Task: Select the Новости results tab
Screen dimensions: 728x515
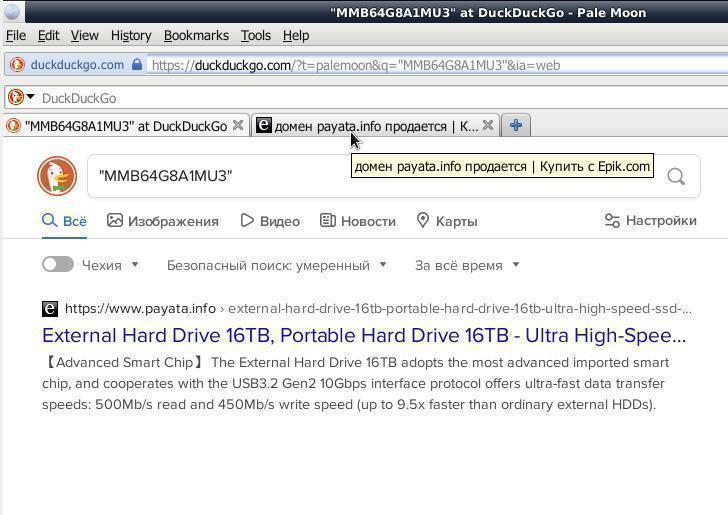Action: [358, 221]
